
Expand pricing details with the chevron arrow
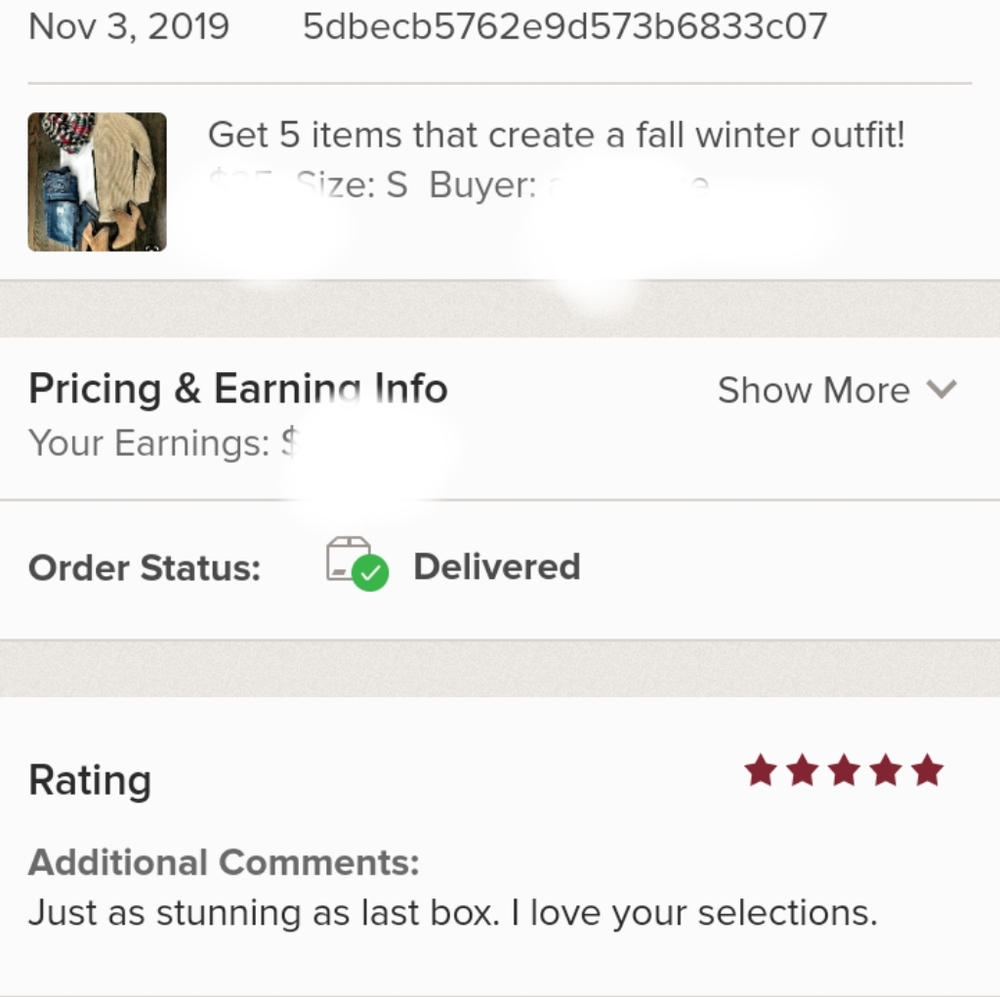pos(942,389)
